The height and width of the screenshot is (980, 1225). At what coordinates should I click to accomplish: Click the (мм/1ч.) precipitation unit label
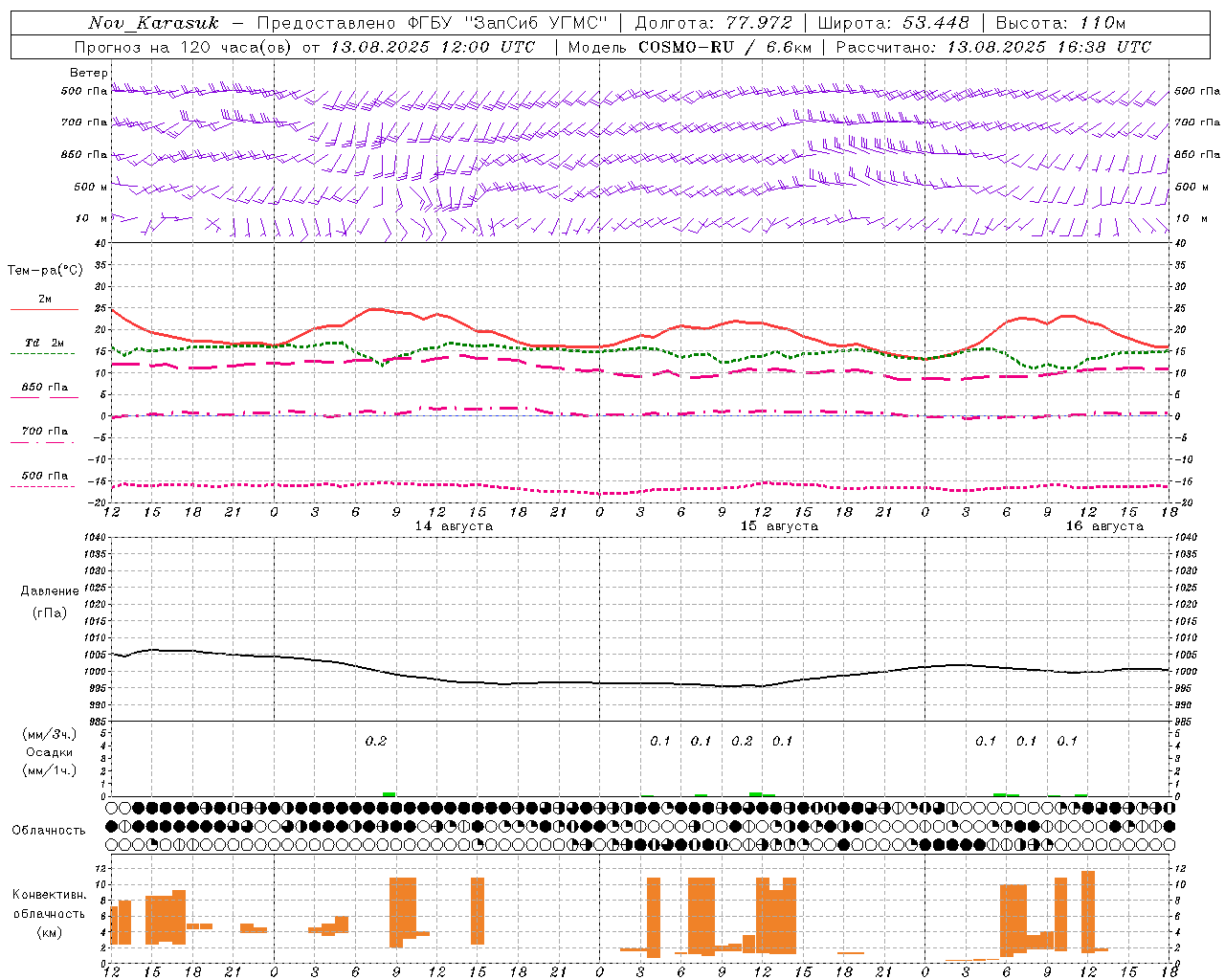point(50,770)
